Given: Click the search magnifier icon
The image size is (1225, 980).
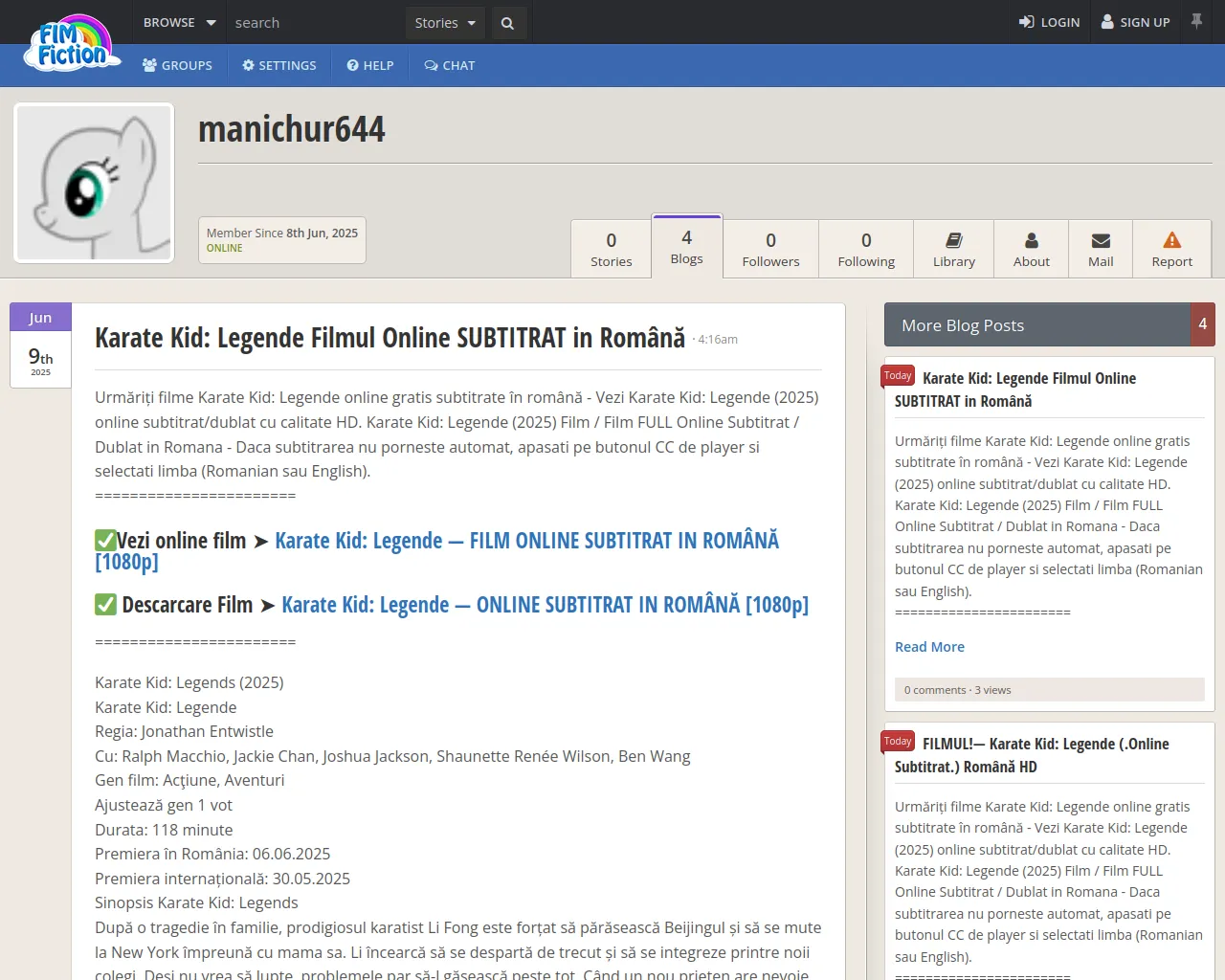Looking at the screenshot, I should [507, 23].
